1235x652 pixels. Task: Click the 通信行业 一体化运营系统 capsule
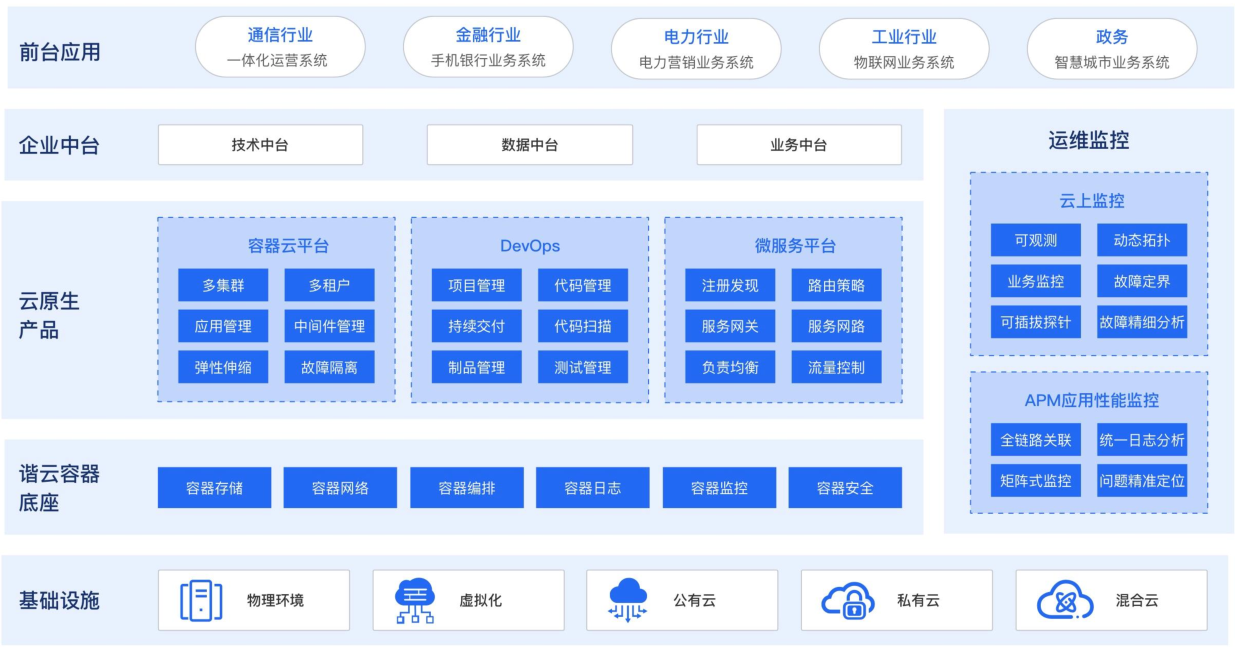282,46
